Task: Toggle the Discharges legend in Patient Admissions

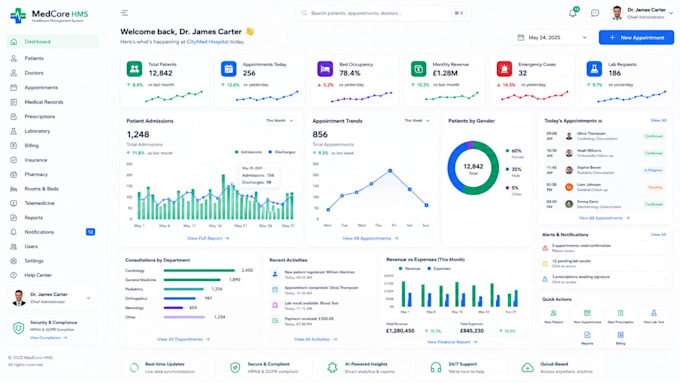Action: coord(282,152)
